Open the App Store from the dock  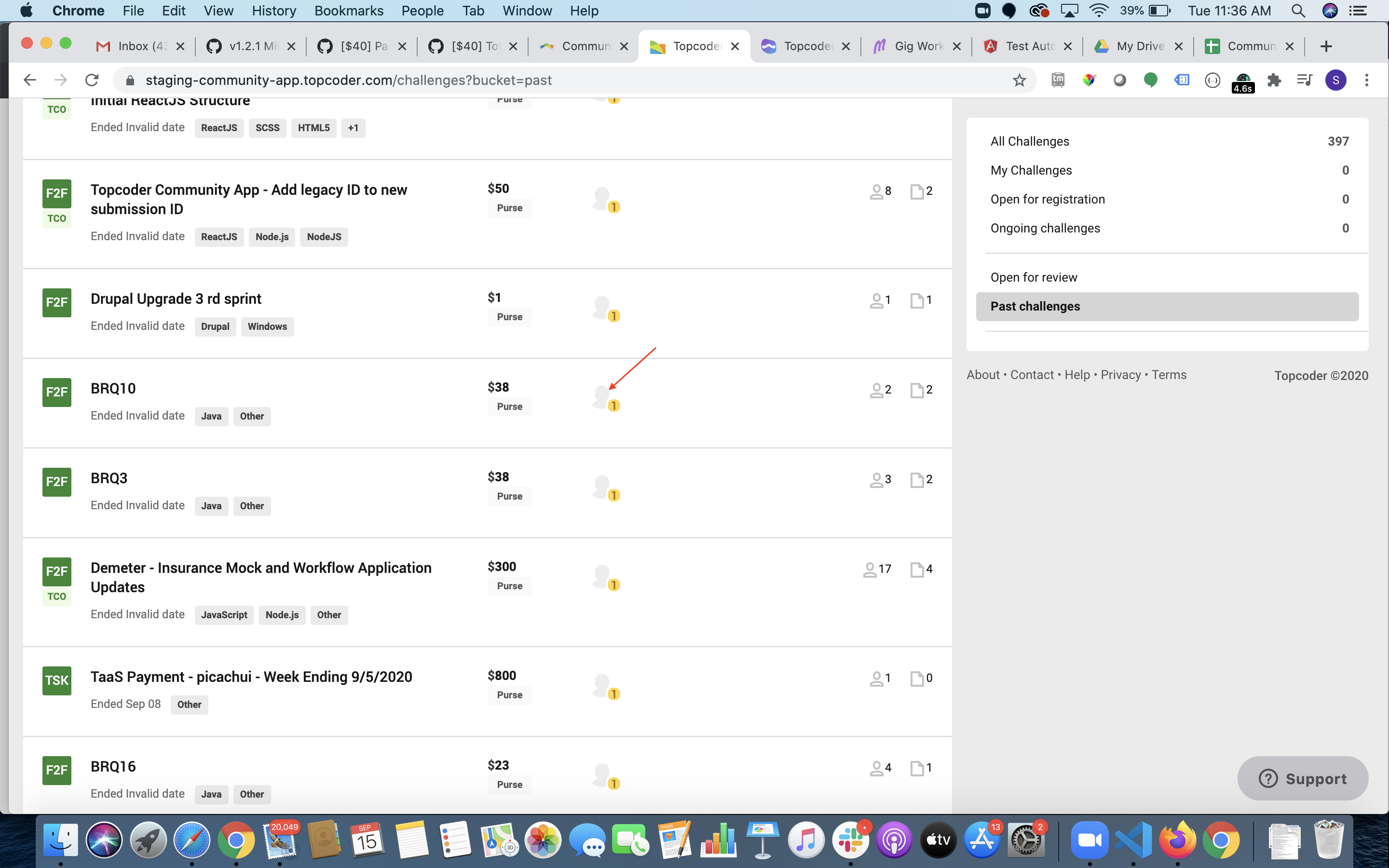pyautogui.click(x=982, y=841)
